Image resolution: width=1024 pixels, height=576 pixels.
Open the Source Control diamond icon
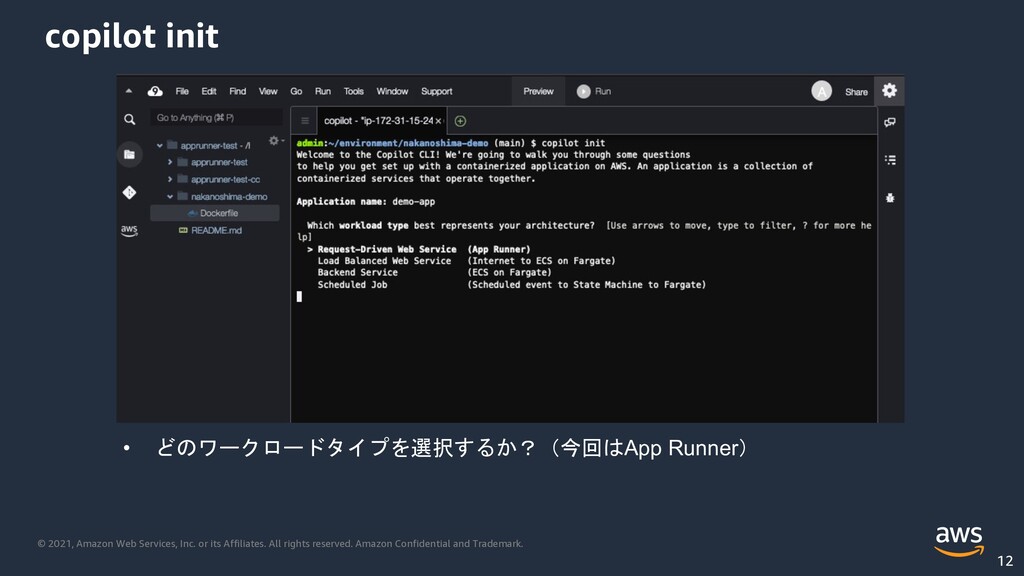tap(129, 192)
